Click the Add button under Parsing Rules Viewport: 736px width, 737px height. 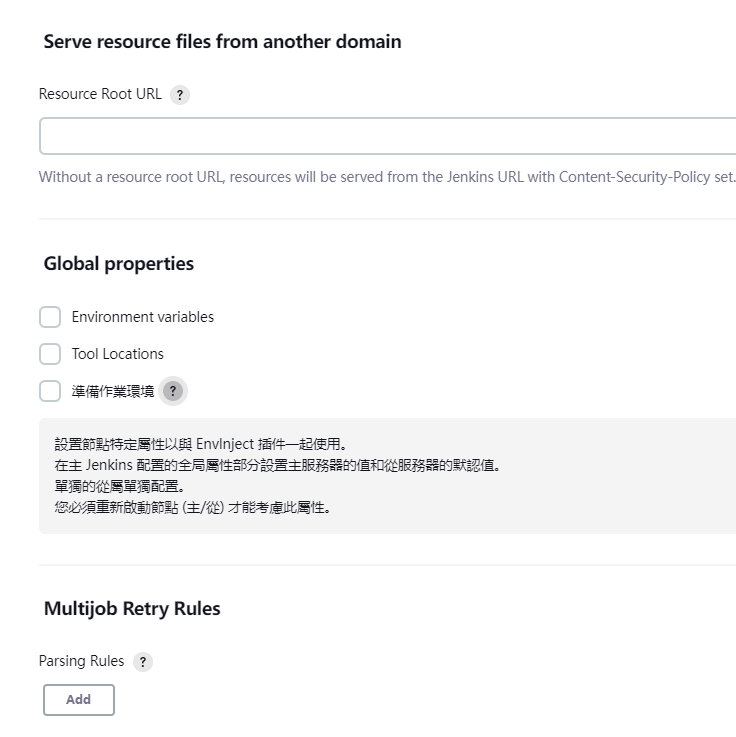[x=79, y=700]
